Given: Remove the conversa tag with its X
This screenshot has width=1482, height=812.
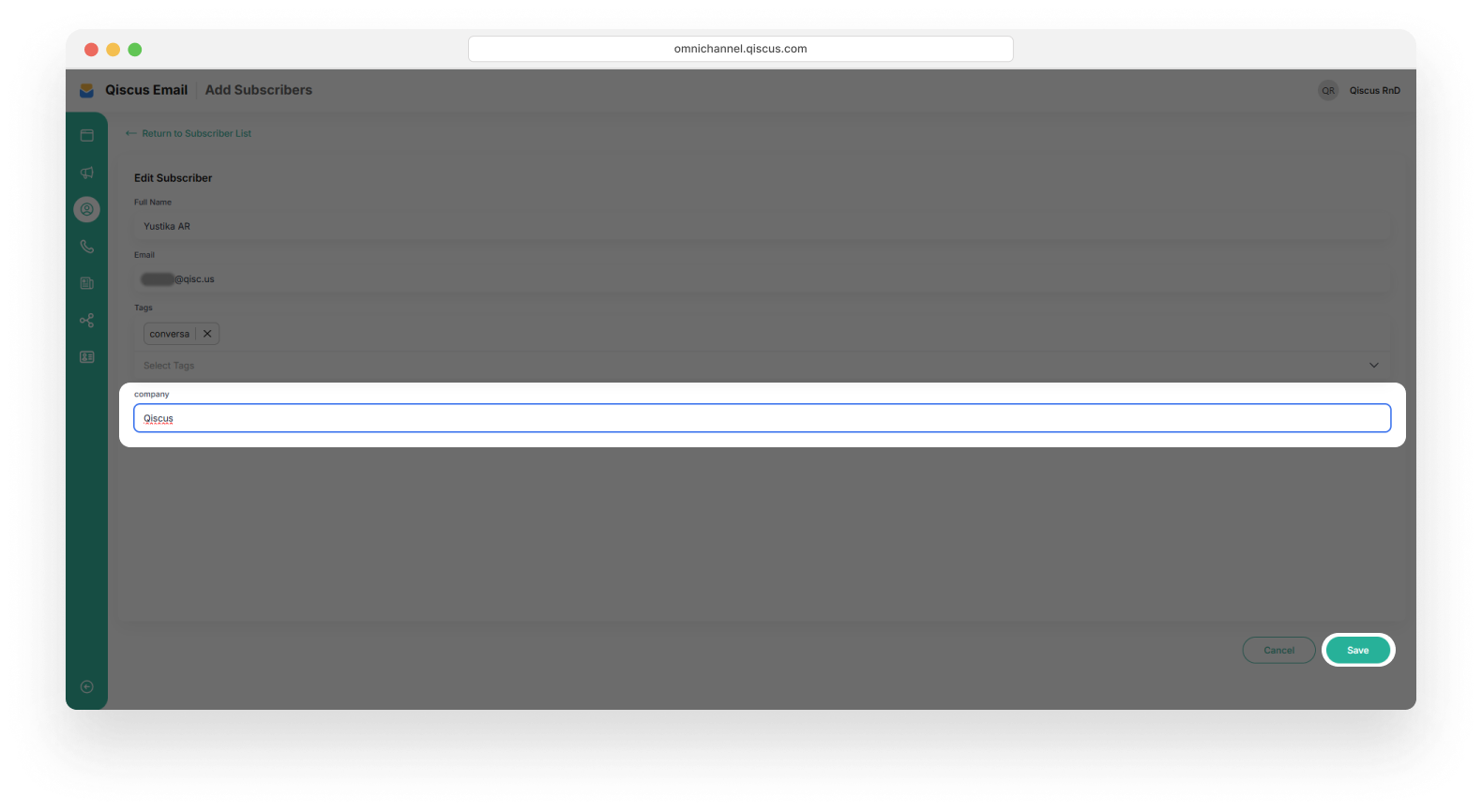Looking at the screenshot, I should [x=207, y=334].
